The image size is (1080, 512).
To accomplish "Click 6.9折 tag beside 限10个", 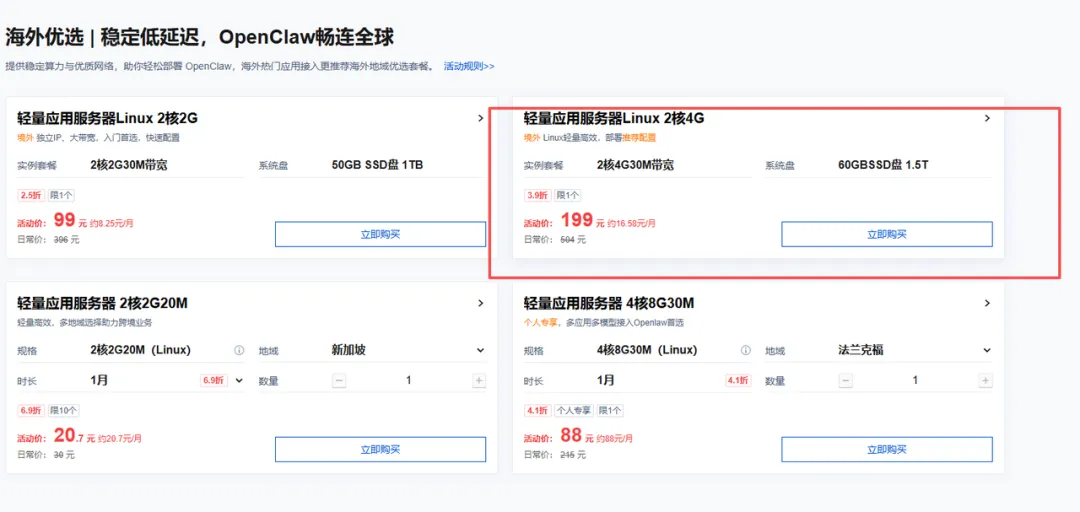I will [31, 411].
